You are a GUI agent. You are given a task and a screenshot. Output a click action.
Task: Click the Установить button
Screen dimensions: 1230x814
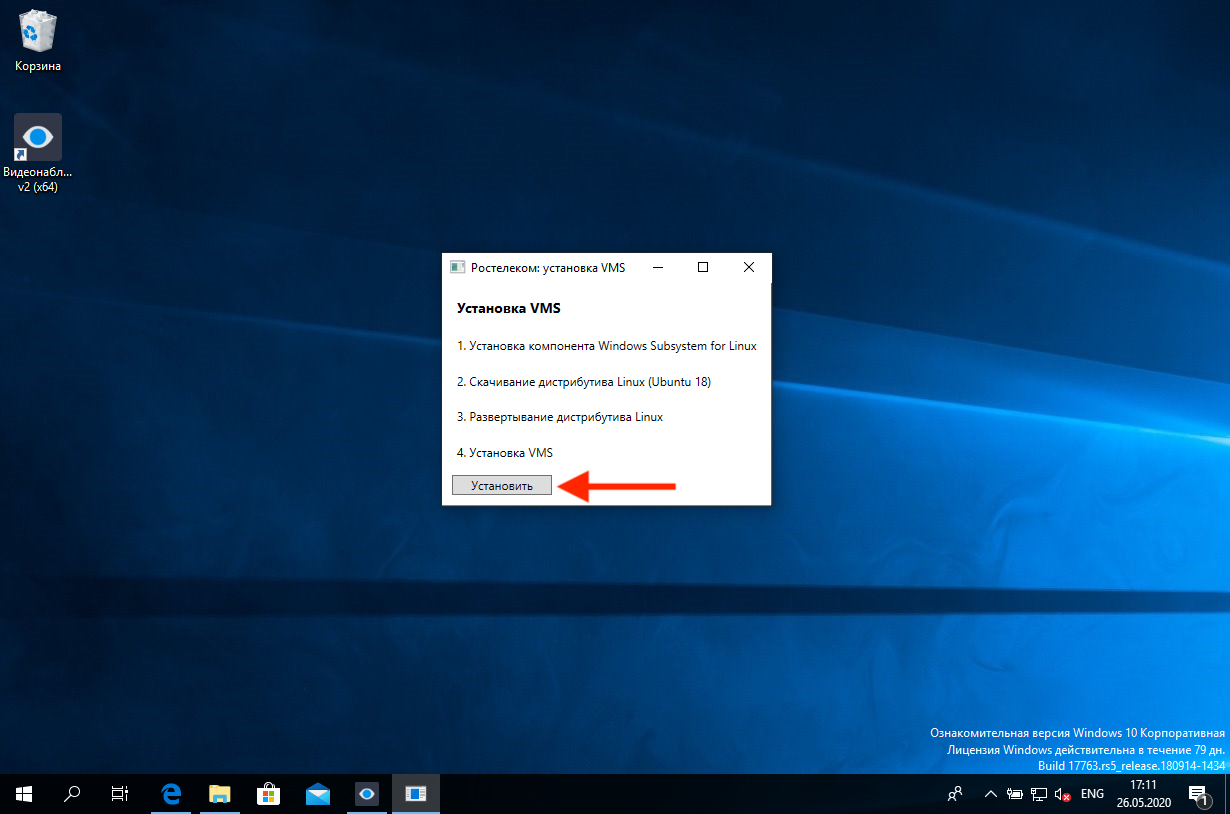coord(502,485)
